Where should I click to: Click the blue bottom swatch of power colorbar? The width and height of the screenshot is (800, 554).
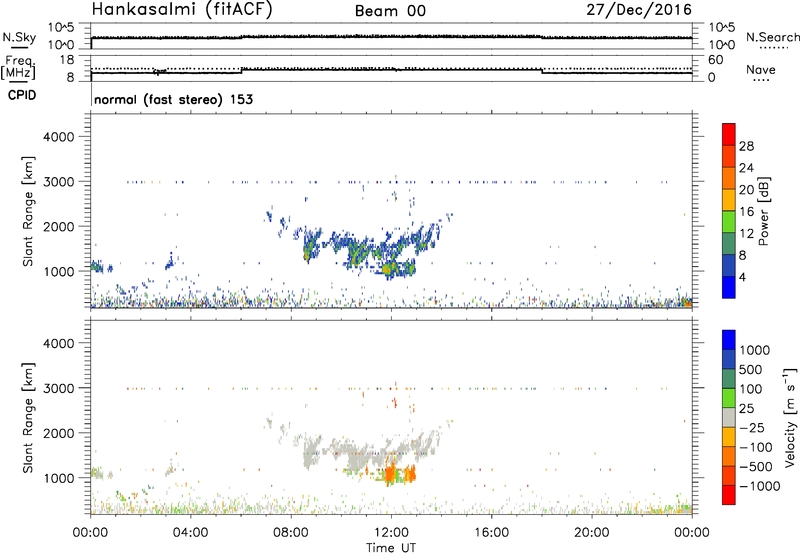729,287
